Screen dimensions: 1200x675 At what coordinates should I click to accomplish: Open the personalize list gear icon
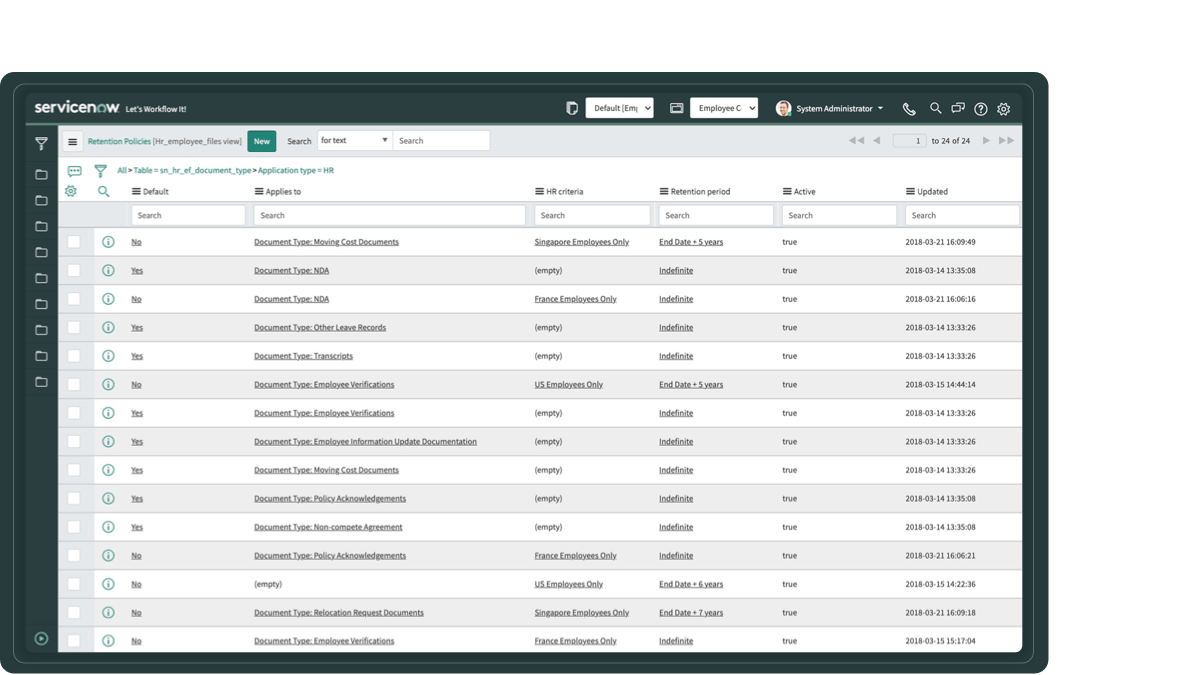tap(70, 191)
